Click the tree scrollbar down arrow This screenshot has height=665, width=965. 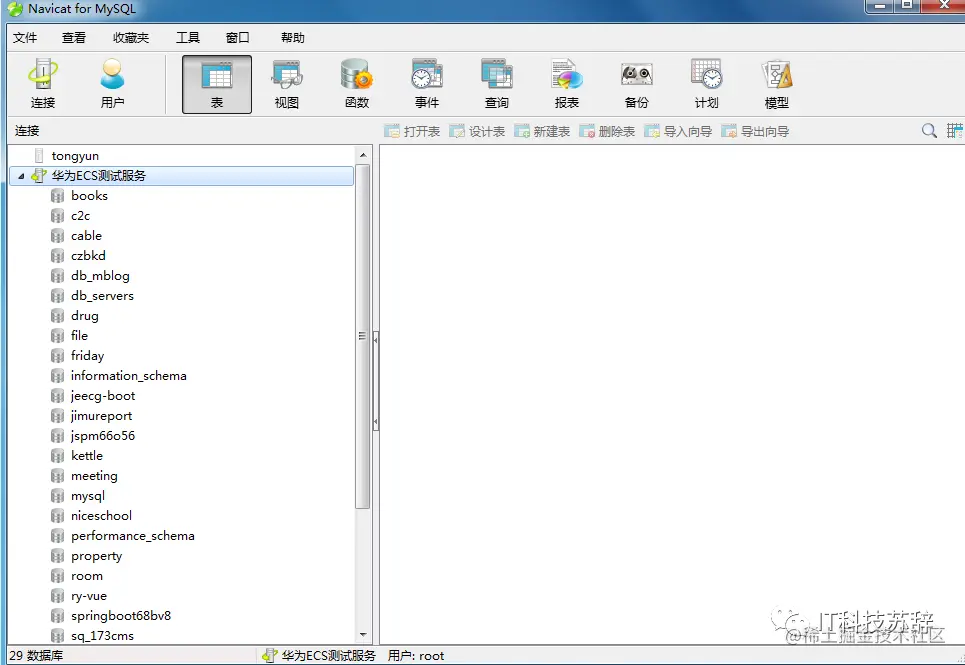tap(362, 634)
